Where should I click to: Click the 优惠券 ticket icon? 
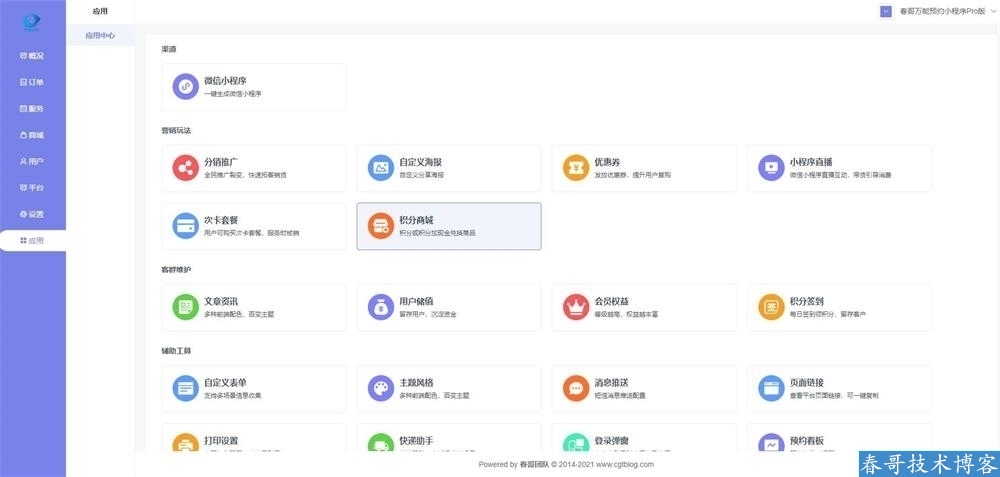[576, 167]
